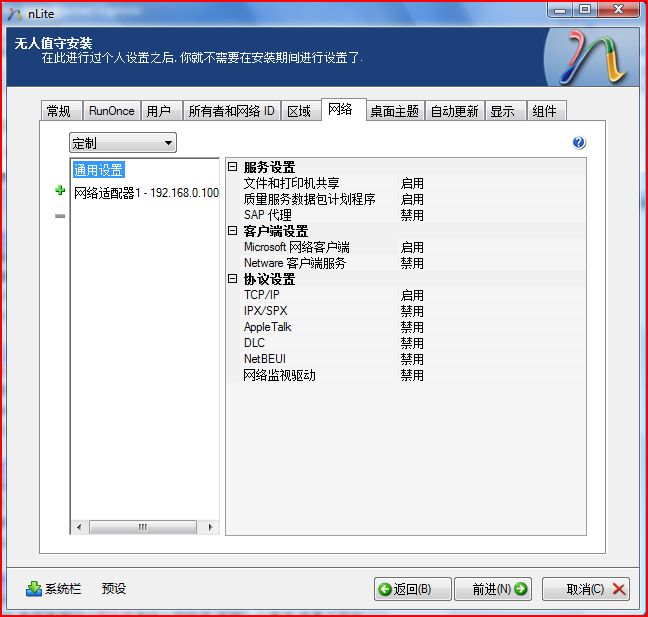Click the 禁用 value for NetBEUI

tap(412, 359)
